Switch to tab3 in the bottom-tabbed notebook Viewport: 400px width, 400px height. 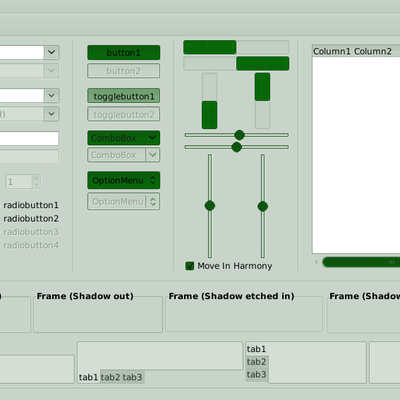tap(132, 377)
